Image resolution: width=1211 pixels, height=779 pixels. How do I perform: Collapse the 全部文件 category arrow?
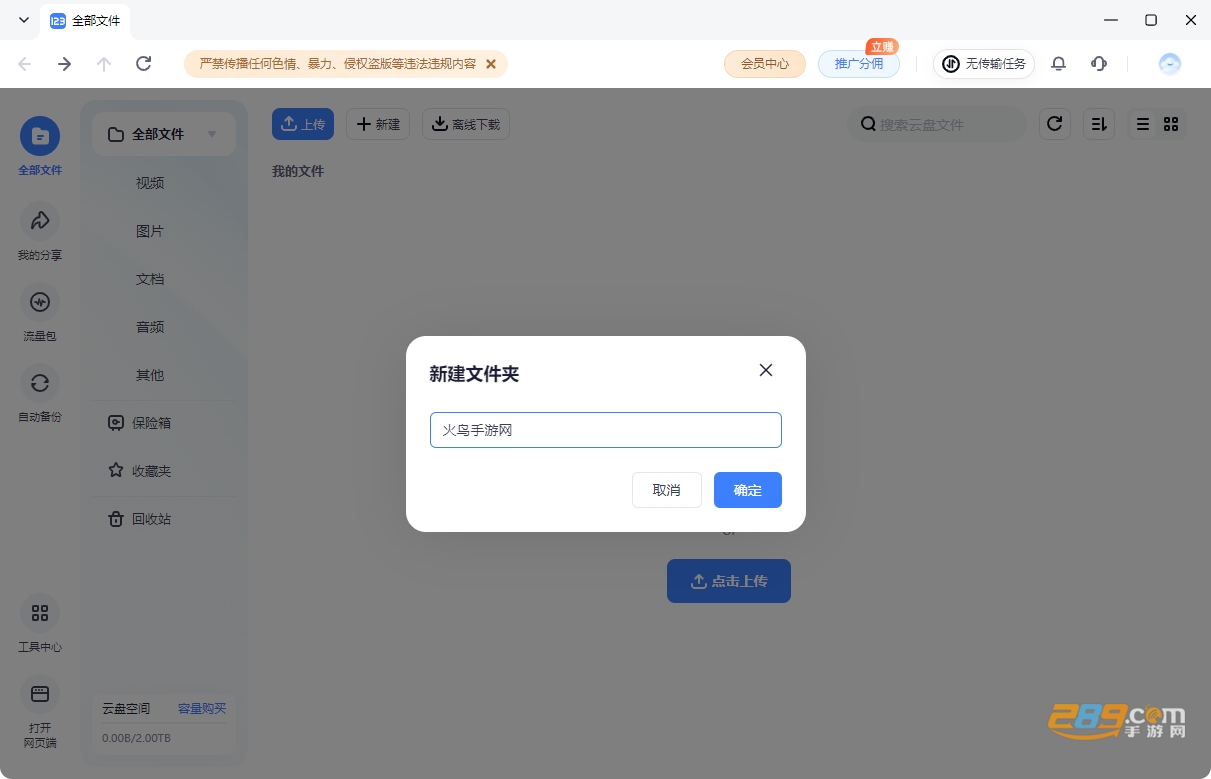pyautogui.click(x=212, y=134)
